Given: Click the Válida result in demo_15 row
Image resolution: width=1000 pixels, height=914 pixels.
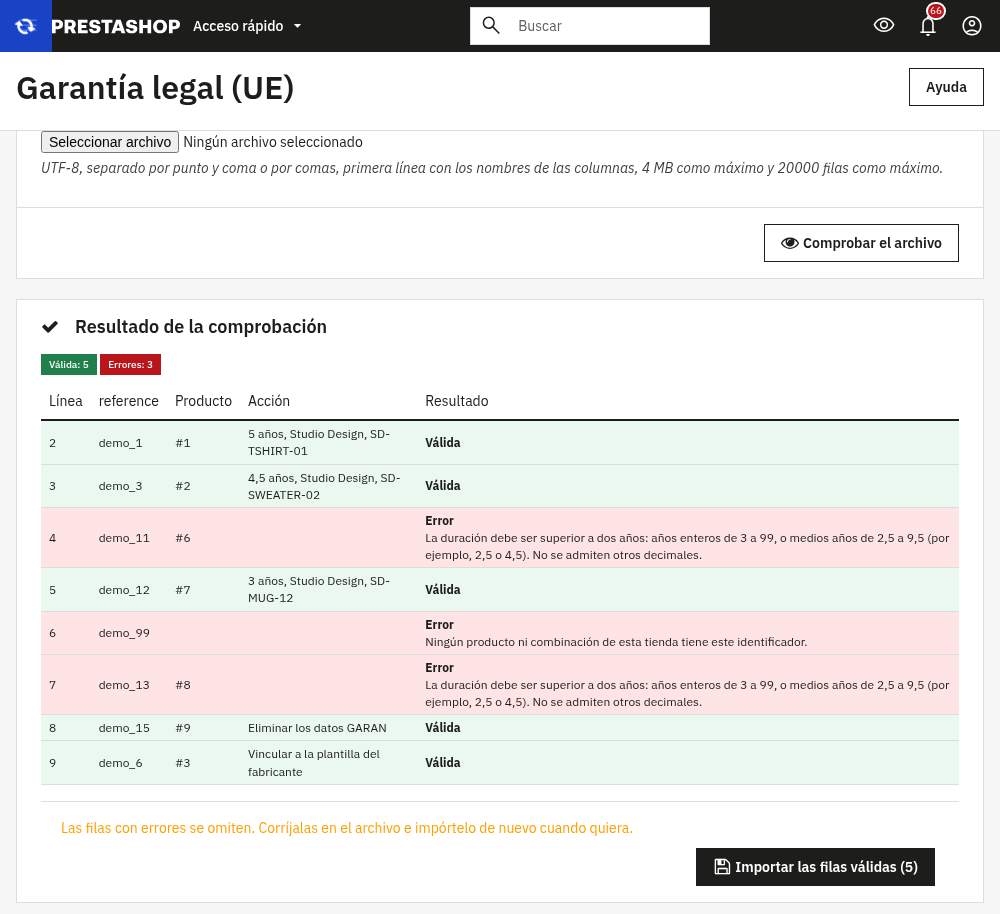Looking at the screenshot, I should click(443, 728).
